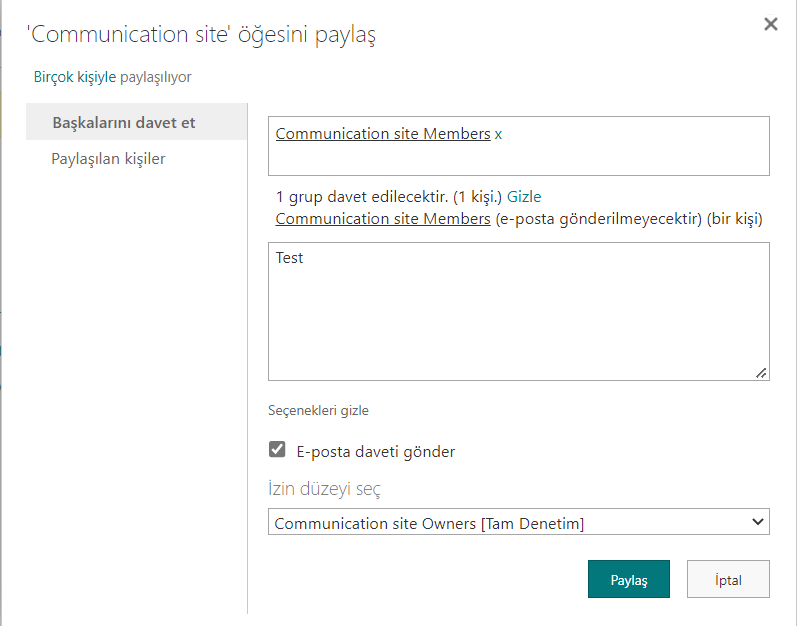Image resolution: width=797 pixels, height=626 pixels.
Task: Click the Communication site Members chip in invite box
Action: click(x=382, y=134)
